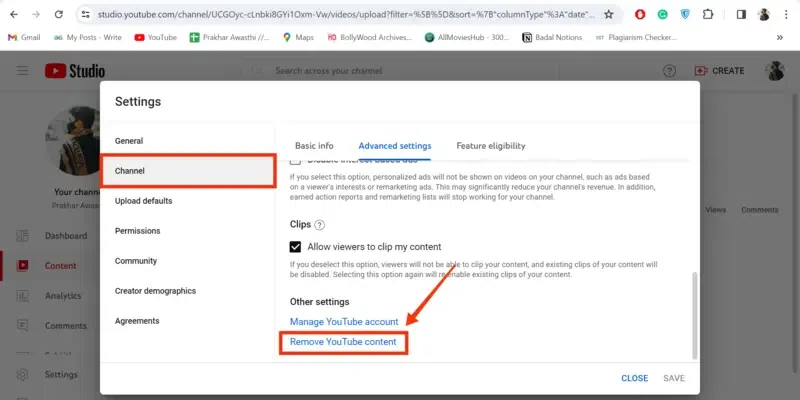This screenshot has width=800, height=400.
Task: Click the settings dialog scrollbar
Action: pyautogui.click(x=694, y=315)
